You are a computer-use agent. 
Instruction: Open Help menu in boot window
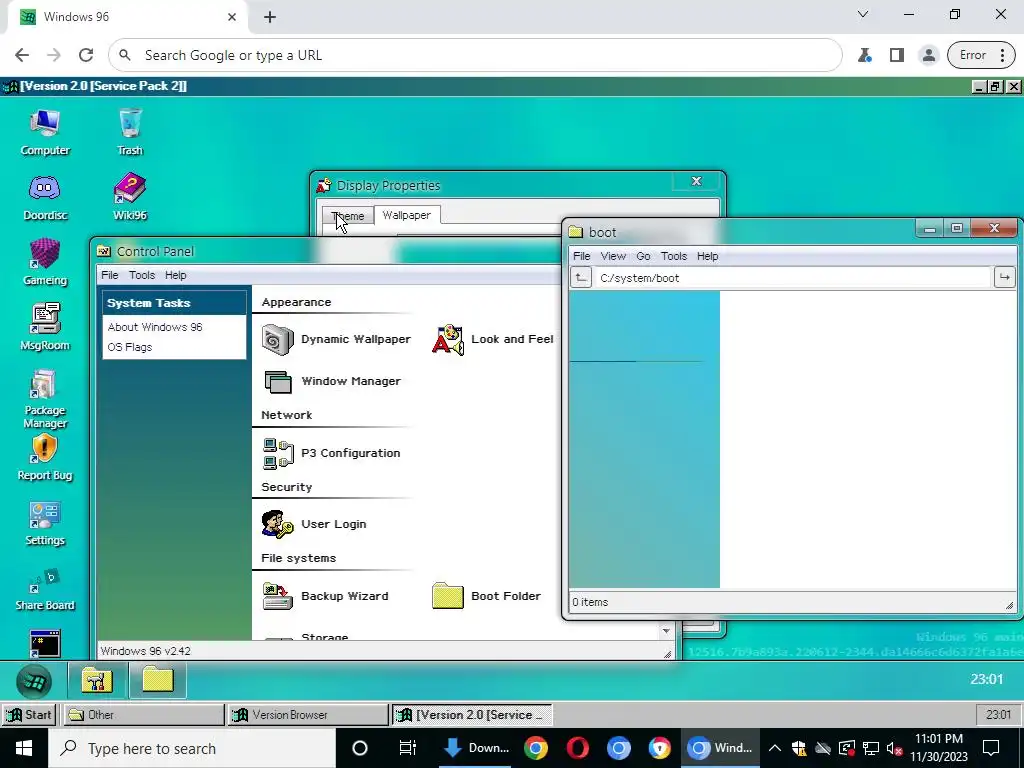(x=707, y=256)
